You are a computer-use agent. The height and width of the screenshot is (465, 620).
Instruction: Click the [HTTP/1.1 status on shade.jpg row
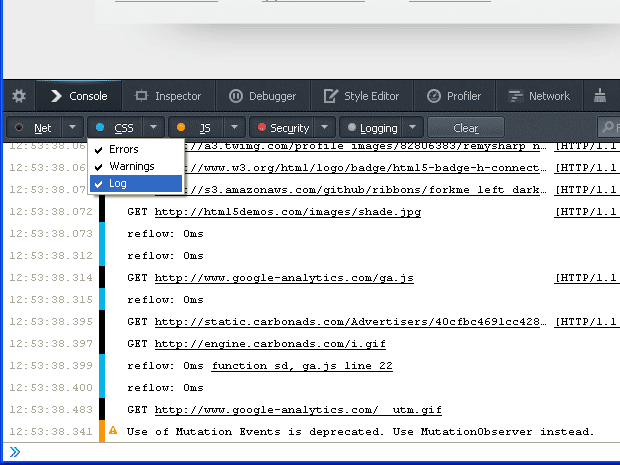coord(586,212)
